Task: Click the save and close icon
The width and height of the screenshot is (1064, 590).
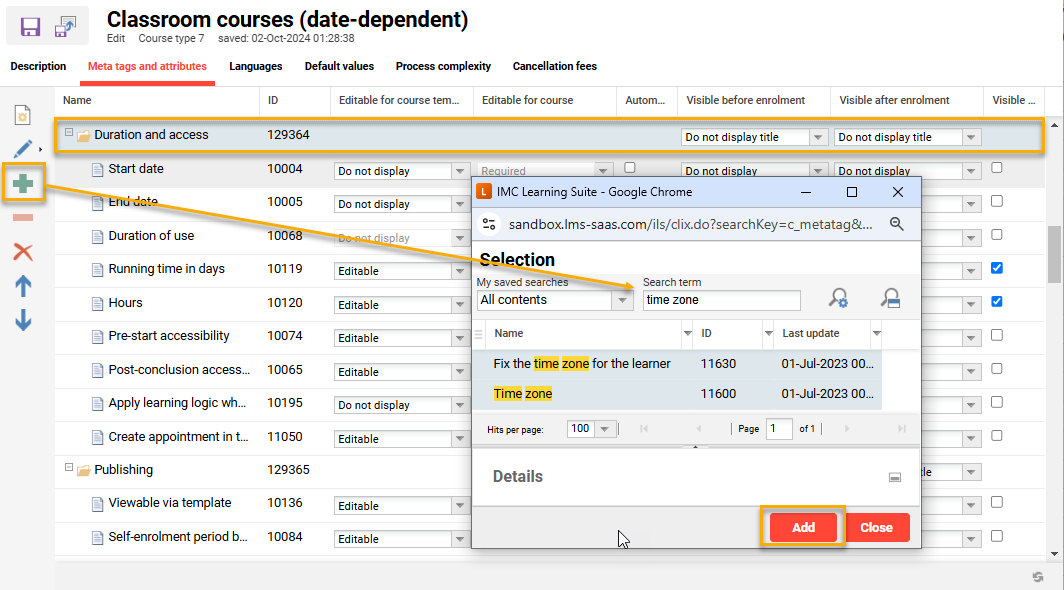Action: click(x=66, y=27)
